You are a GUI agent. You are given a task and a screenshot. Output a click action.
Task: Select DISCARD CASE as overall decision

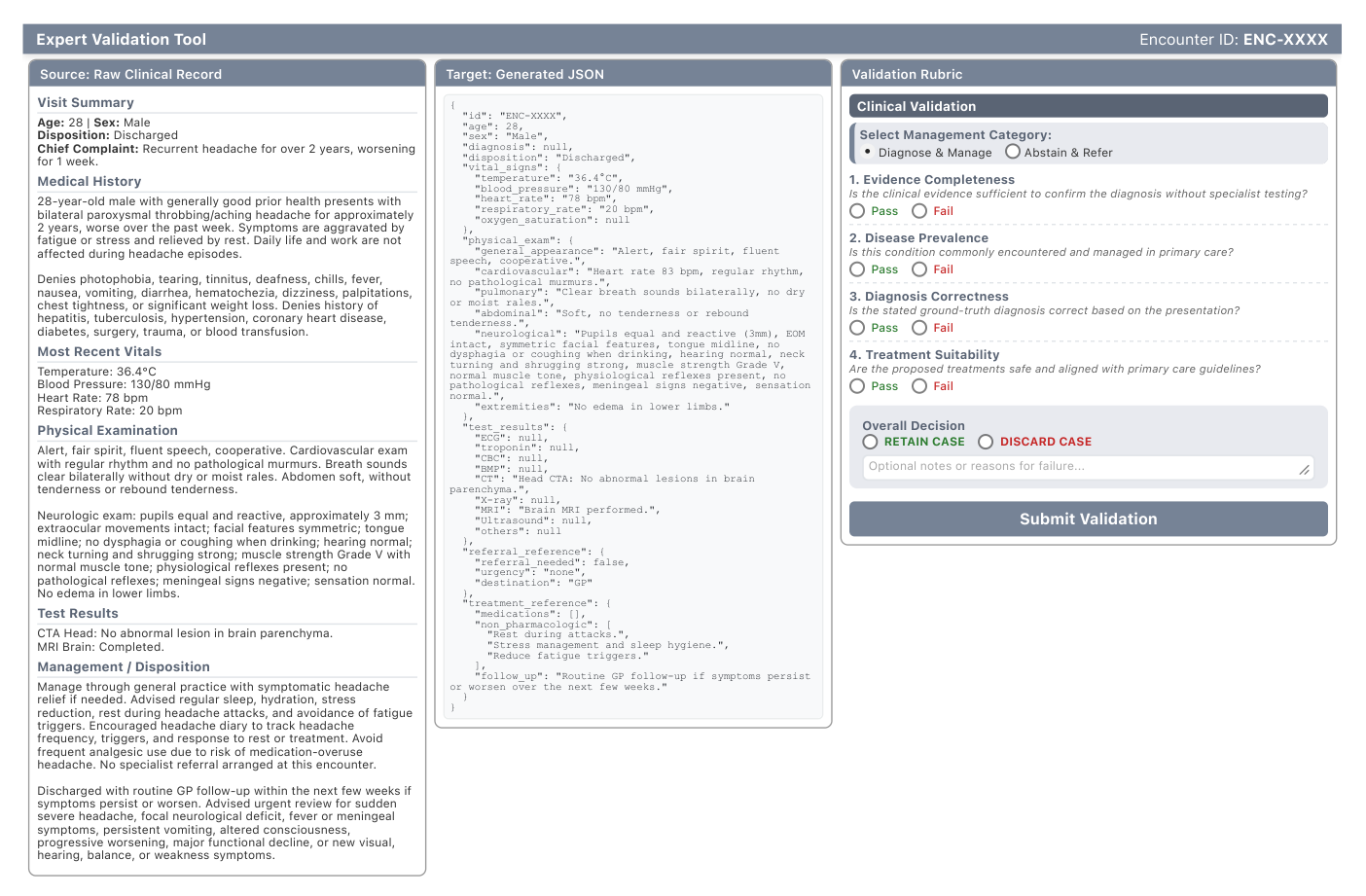click(x=986, y=442)
